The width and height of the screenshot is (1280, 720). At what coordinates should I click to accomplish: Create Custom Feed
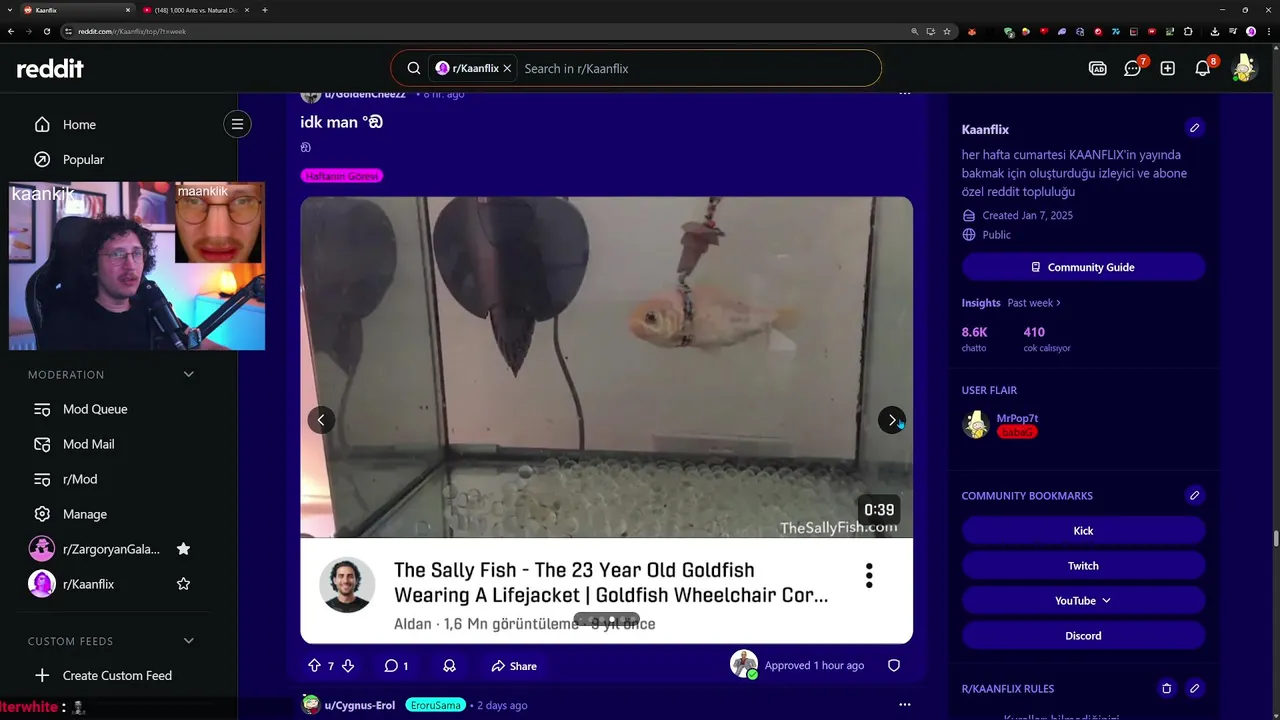(119, 676)
